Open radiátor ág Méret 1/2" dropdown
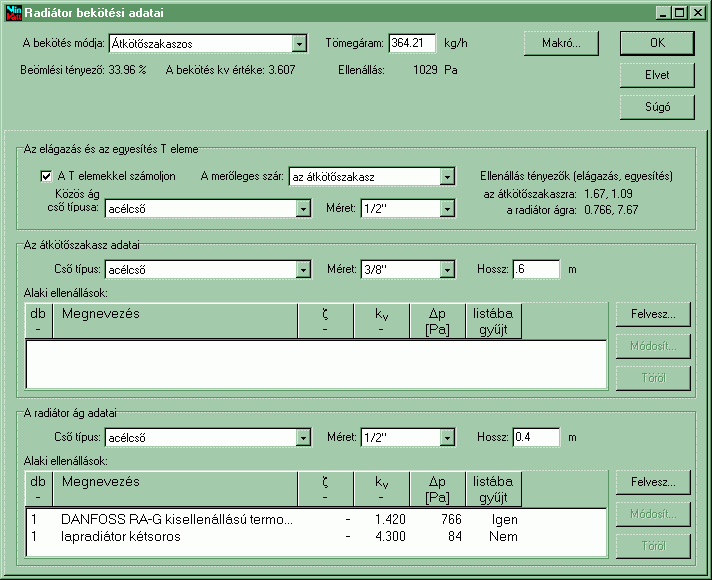Screen dimensions: 712x580 [x=447, y=438]
